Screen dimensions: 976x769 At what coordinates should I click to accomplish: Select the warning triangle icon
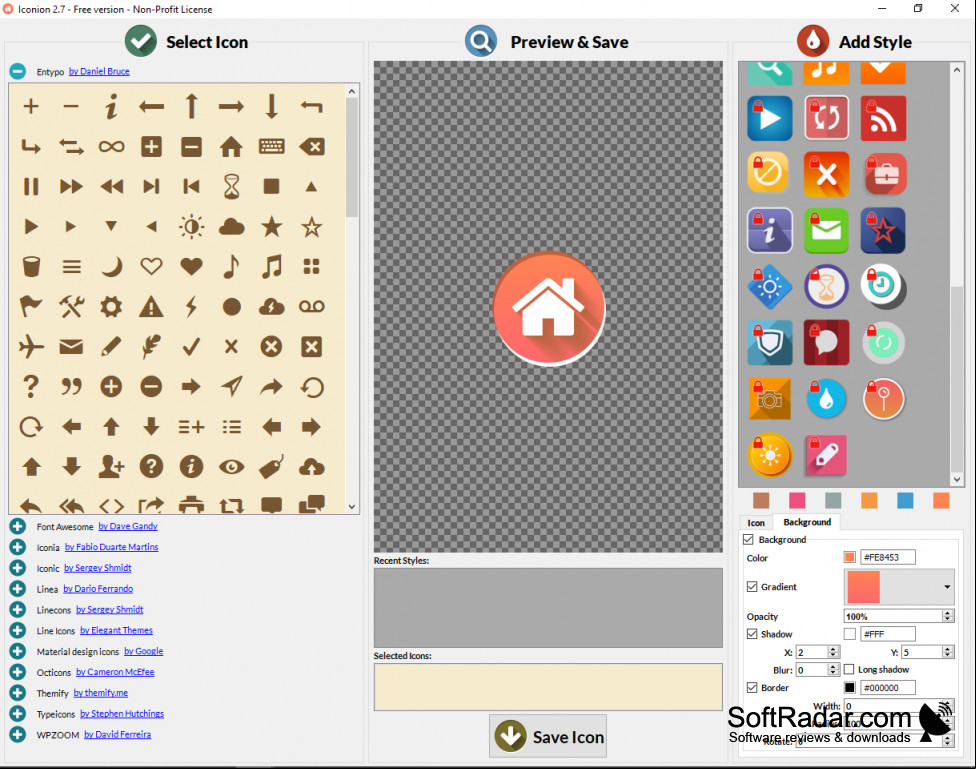click(x=151, y=306)
